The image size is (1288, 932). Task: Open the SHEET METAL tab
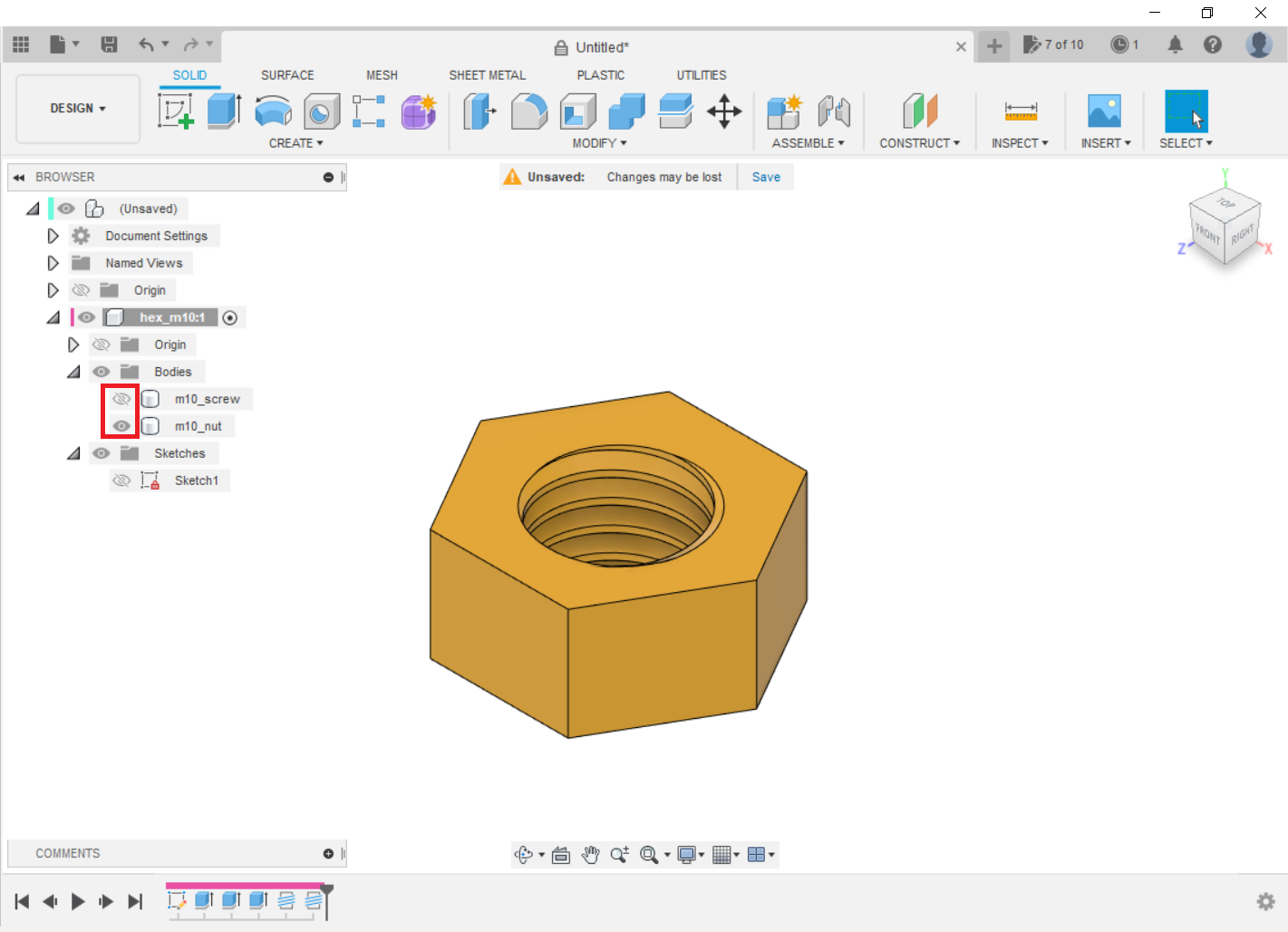tap(487, 75)
